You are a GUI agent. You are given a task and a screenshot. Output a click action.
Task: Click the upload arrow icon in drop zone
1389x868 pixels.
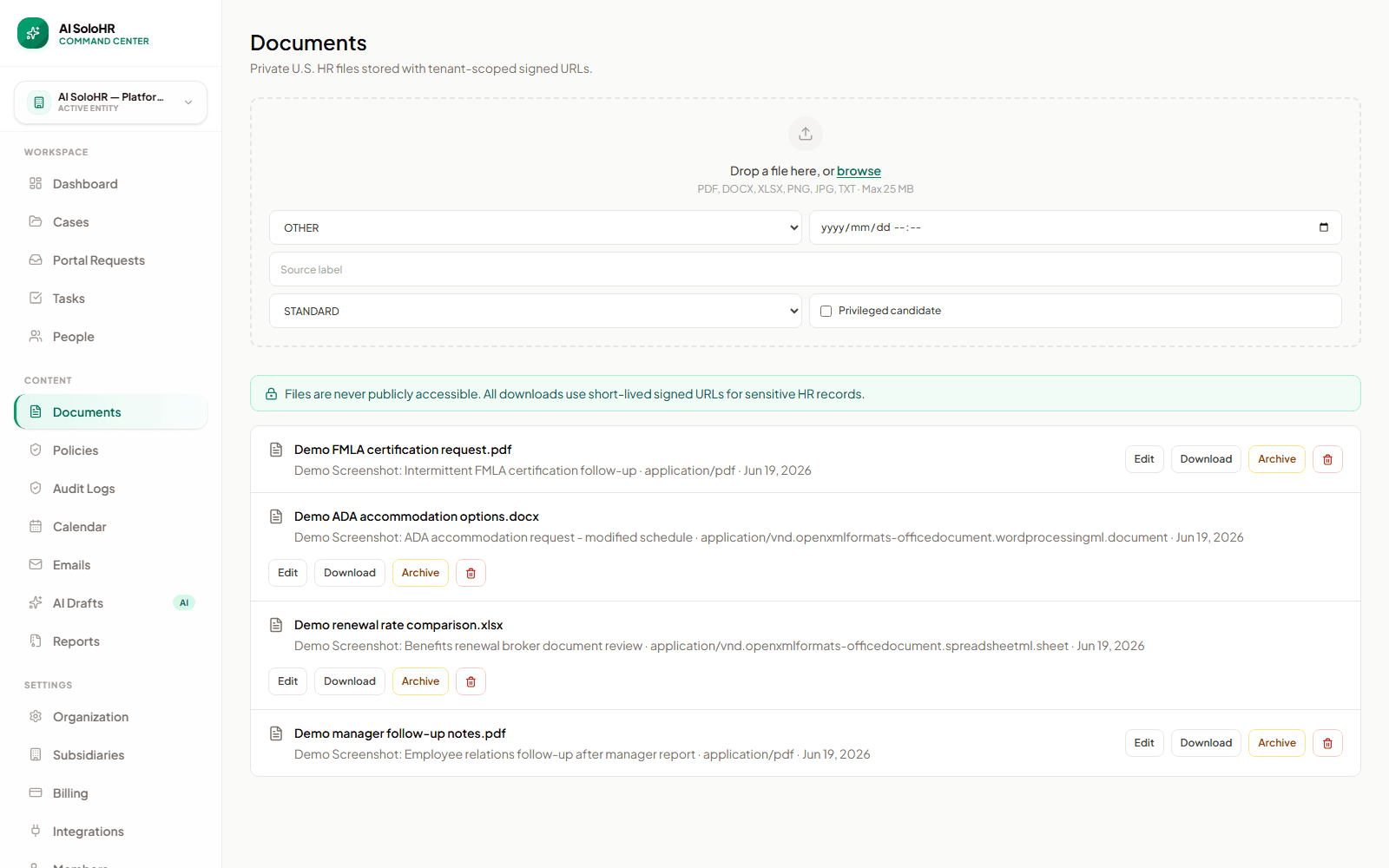pos(806,134)
